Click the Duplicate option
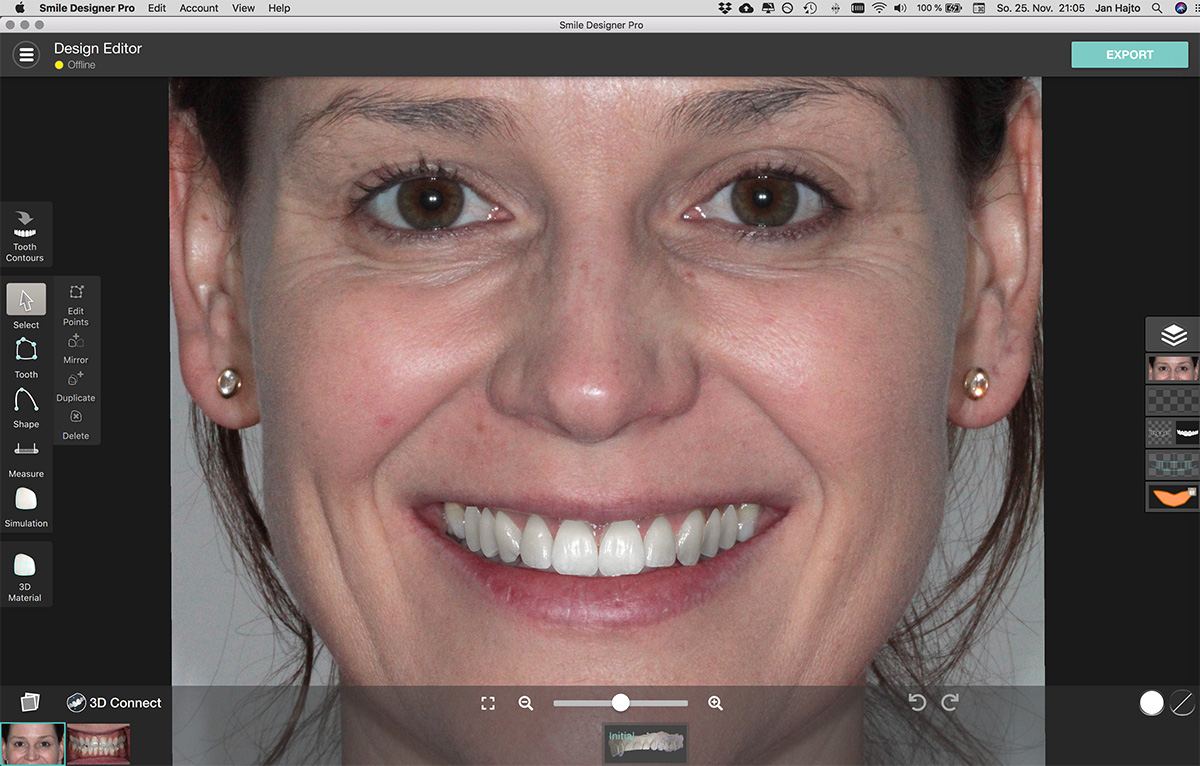1200x766 pixels. tap(76, 386)
